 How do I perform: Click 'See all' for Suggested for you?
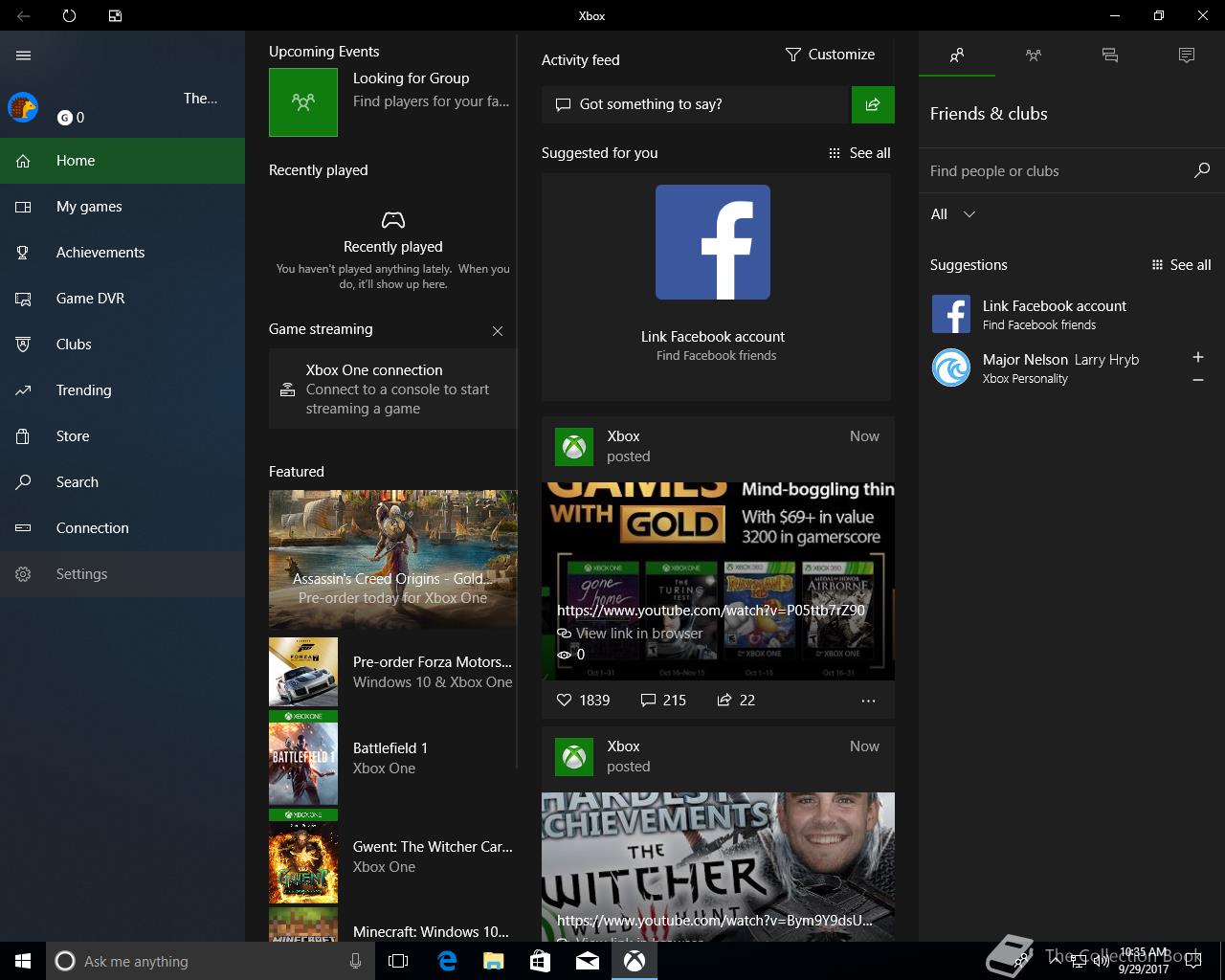[859, 153]
